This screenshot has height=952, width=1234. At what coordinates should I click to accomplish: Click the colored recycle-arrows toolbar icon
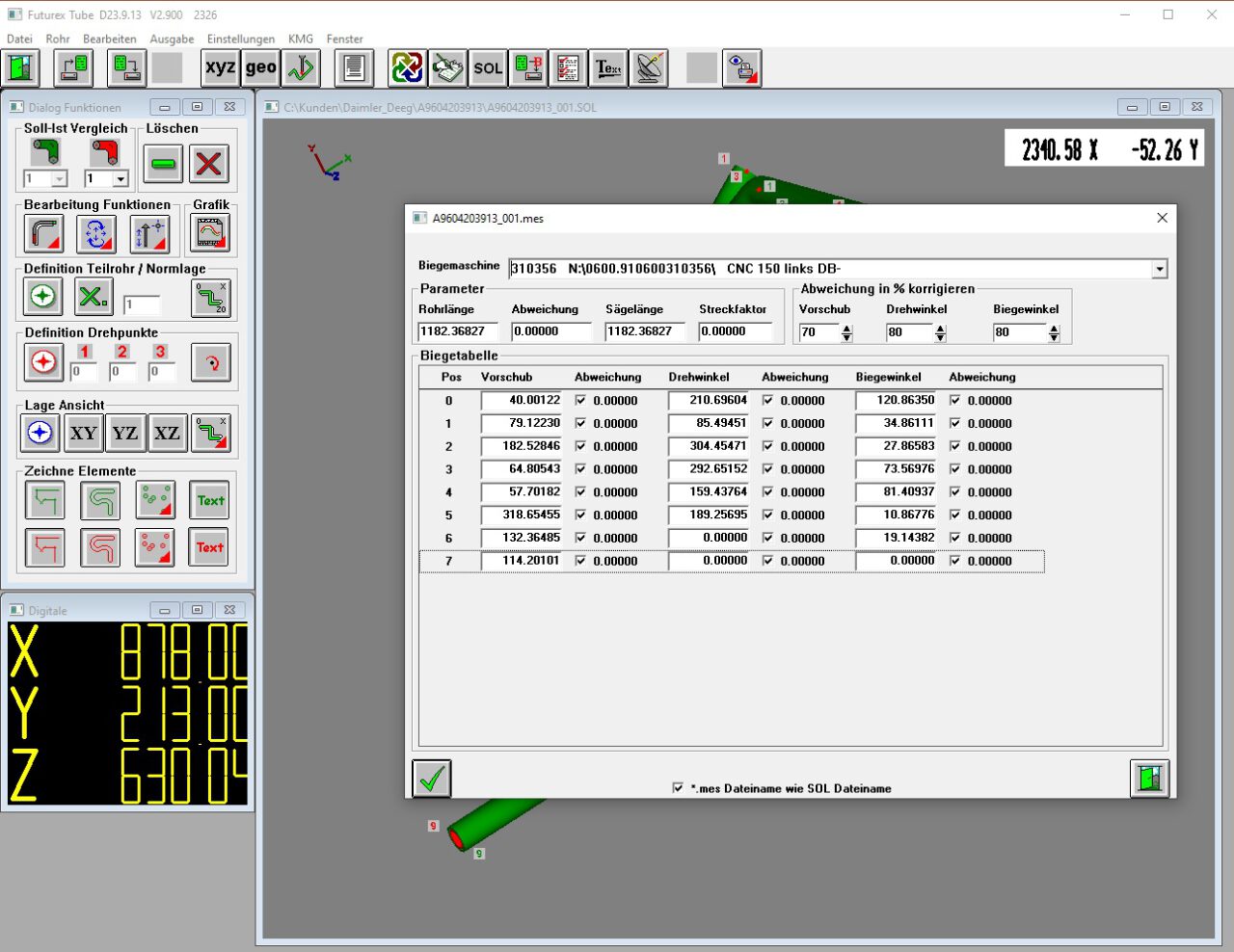pyautogui.click(x=406, y=67)
